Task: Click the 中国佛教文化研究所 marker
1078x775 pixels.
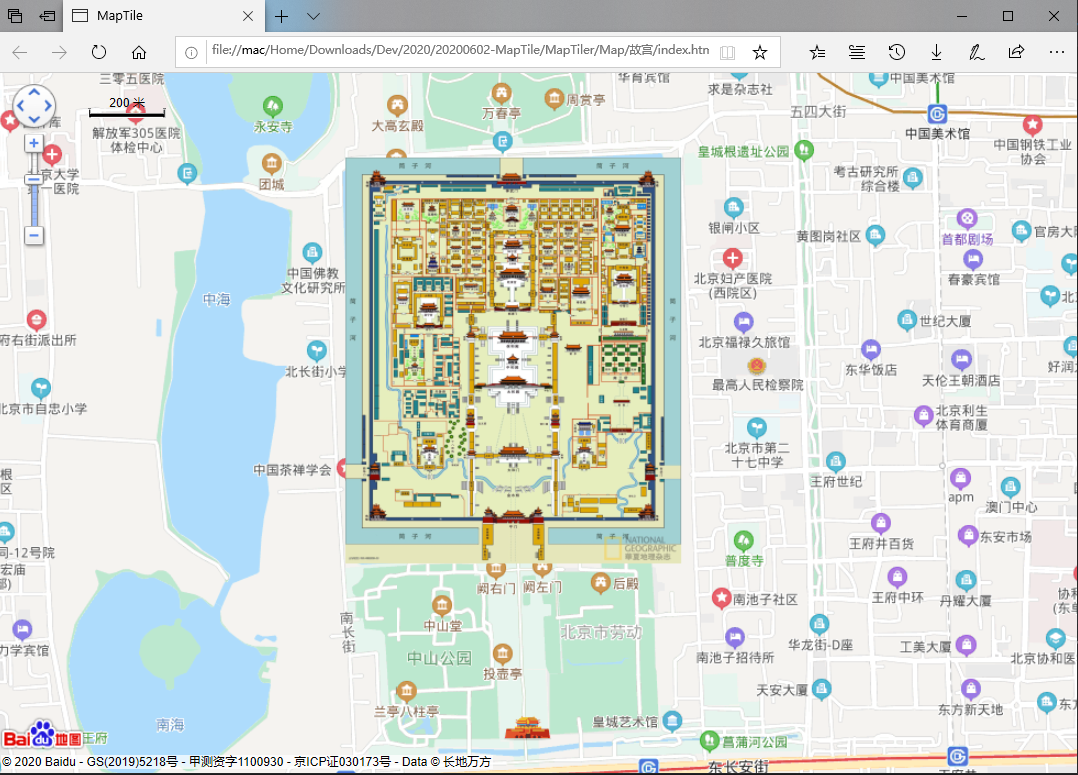Action: (x=312, y=252)
